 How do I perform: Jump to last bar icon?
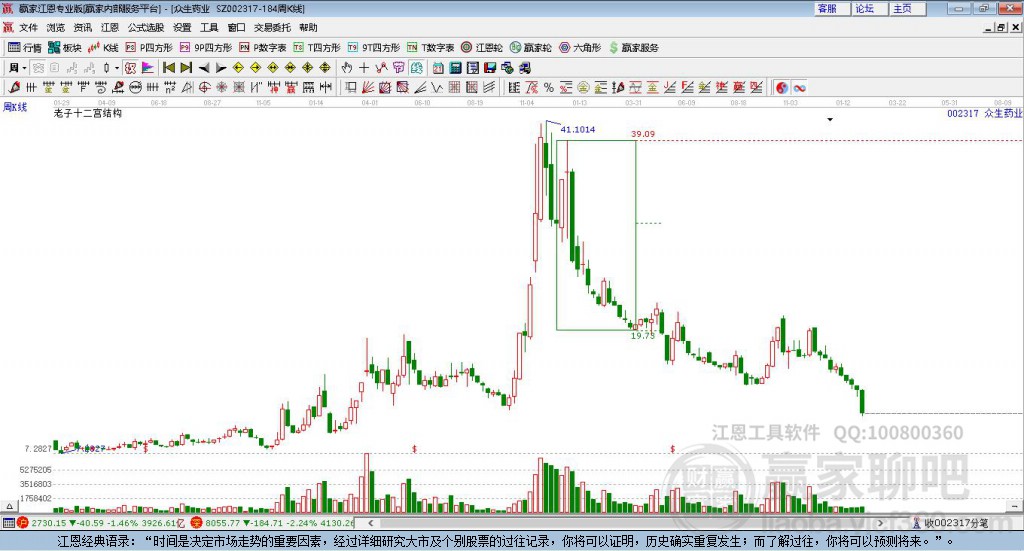(186, 68)
